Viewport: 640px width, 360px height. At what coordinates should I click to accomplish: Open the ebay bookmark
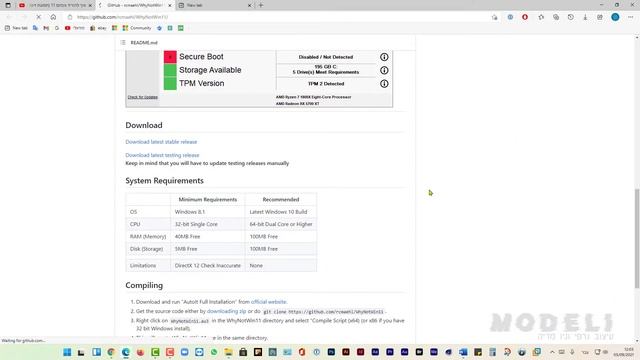[98, 28]
